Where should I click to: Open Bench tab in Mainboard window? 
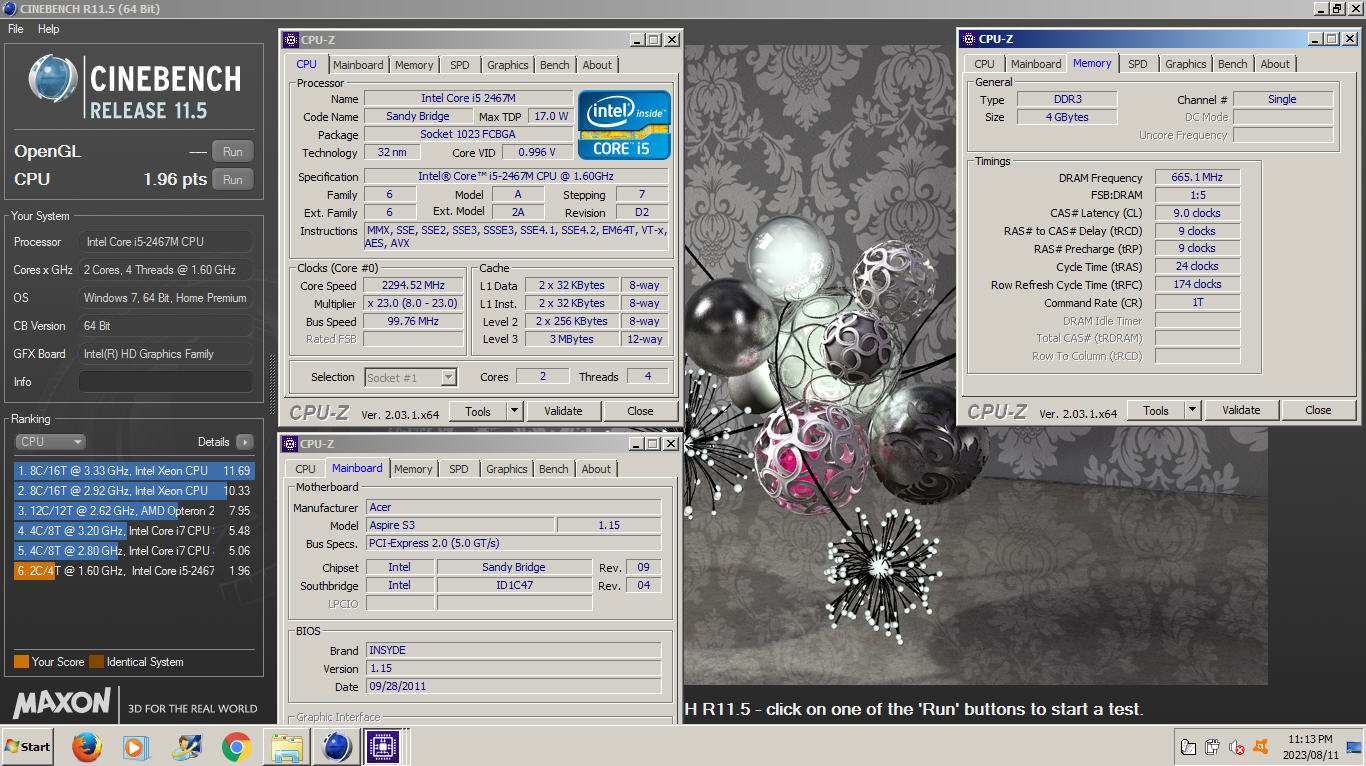(x=553, y=469)
